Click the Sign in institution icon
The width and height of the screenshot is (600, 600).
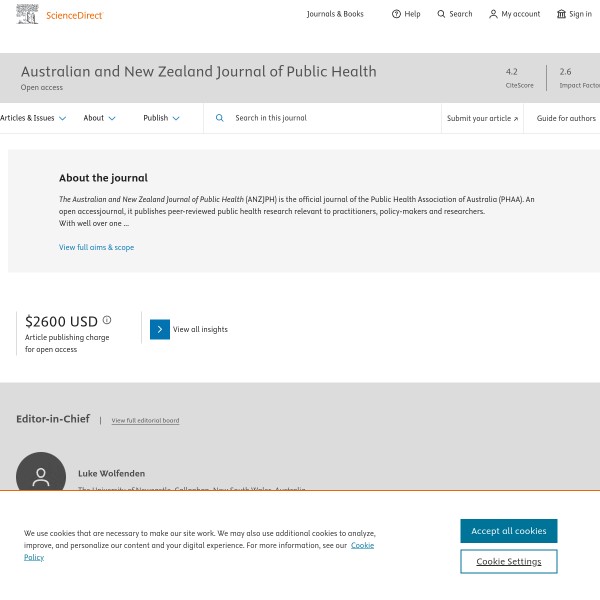coord(561,14)
